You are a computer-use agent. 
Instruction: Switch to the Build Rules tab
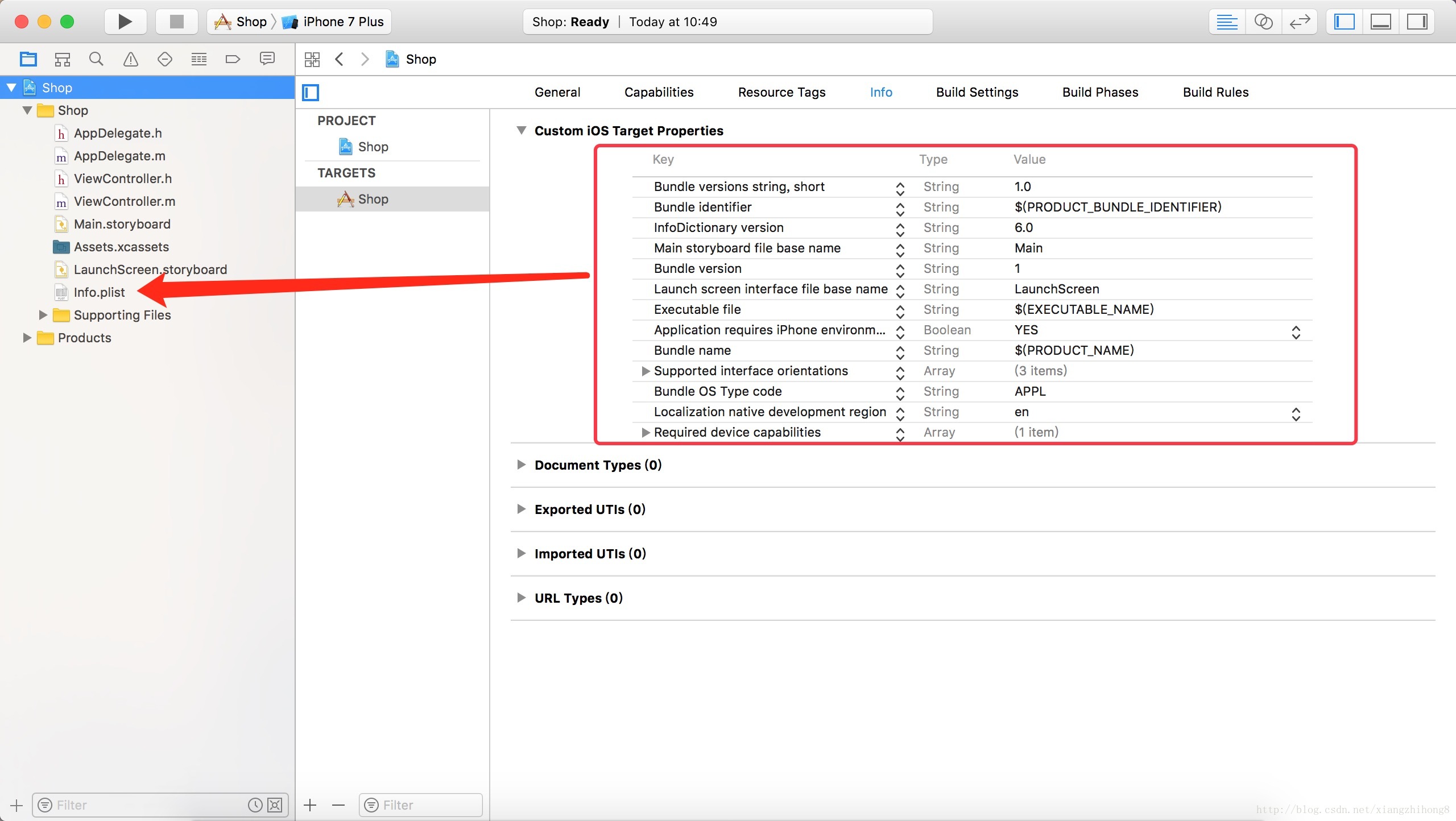[1215, 92]
